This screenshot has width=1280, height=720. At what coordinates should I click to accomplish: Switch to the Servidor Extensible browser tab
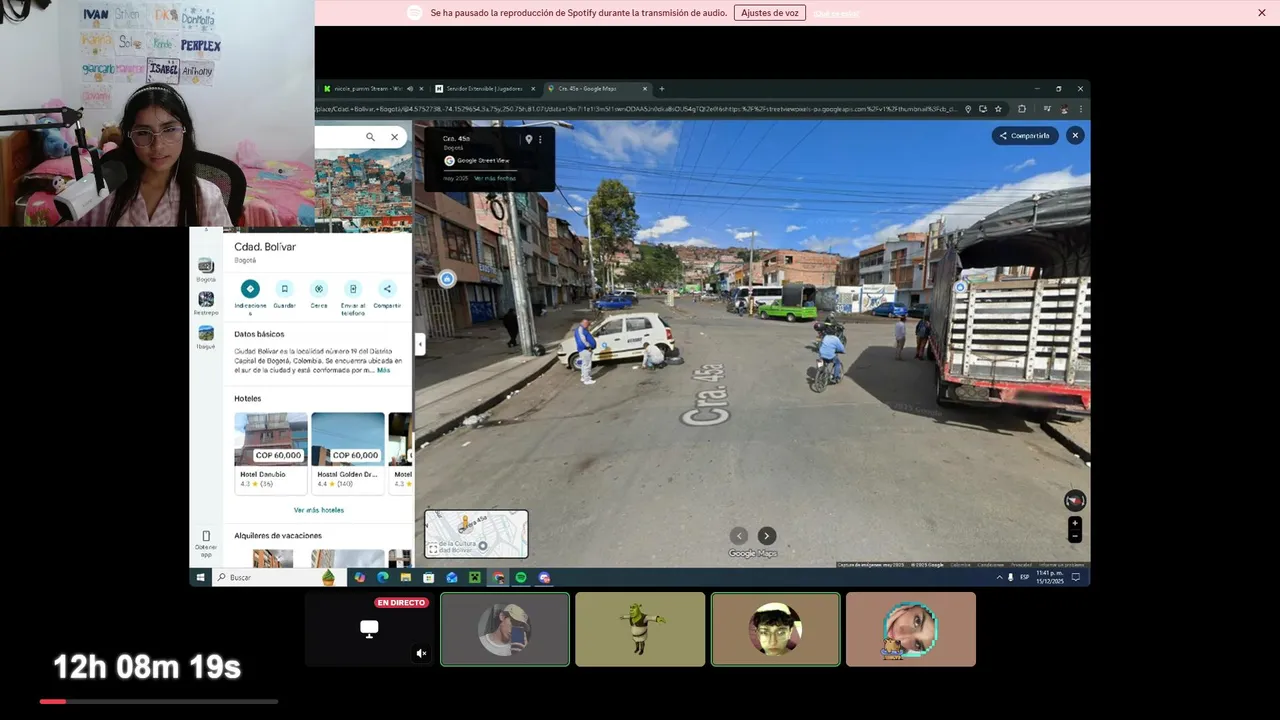tap(485, 89)
